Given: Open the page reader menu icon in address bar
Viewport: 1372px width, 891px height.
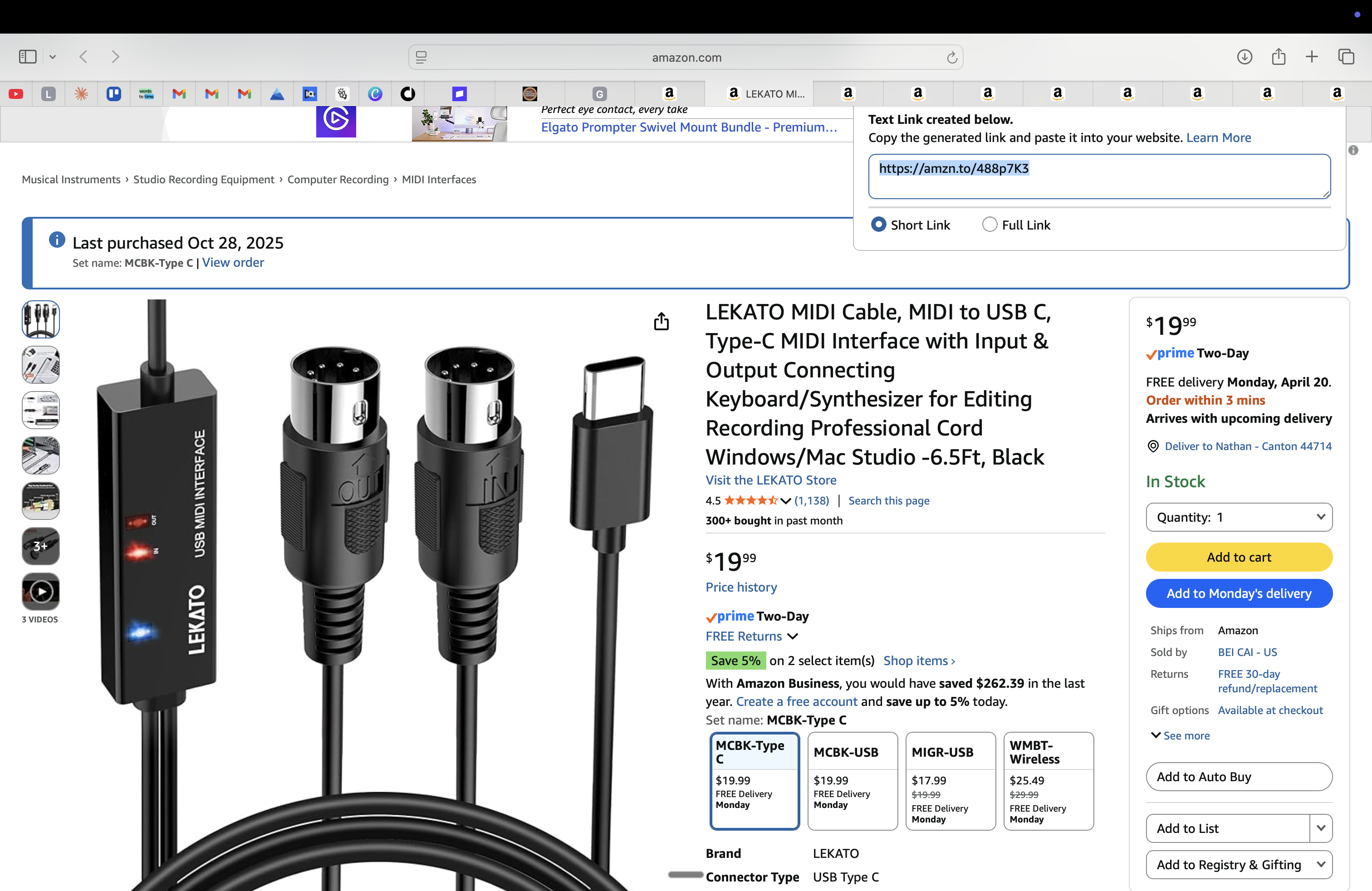Looking at the screenshot, I should pos(421,57).
